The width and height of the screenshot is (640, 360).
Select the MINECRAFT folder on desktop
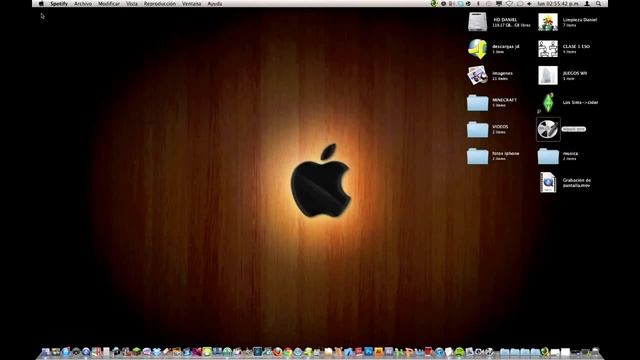coord(477,102)
